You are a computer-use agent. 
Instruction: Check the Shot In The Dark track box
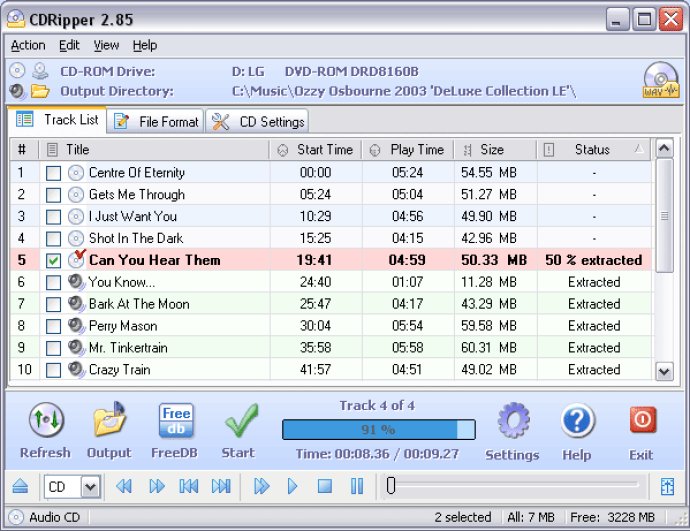pos(53,239)
